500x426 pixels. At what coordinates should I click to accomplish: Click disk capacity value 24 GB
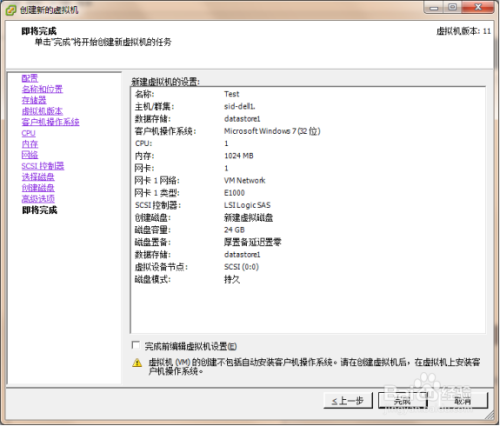(x=234, y=230)
